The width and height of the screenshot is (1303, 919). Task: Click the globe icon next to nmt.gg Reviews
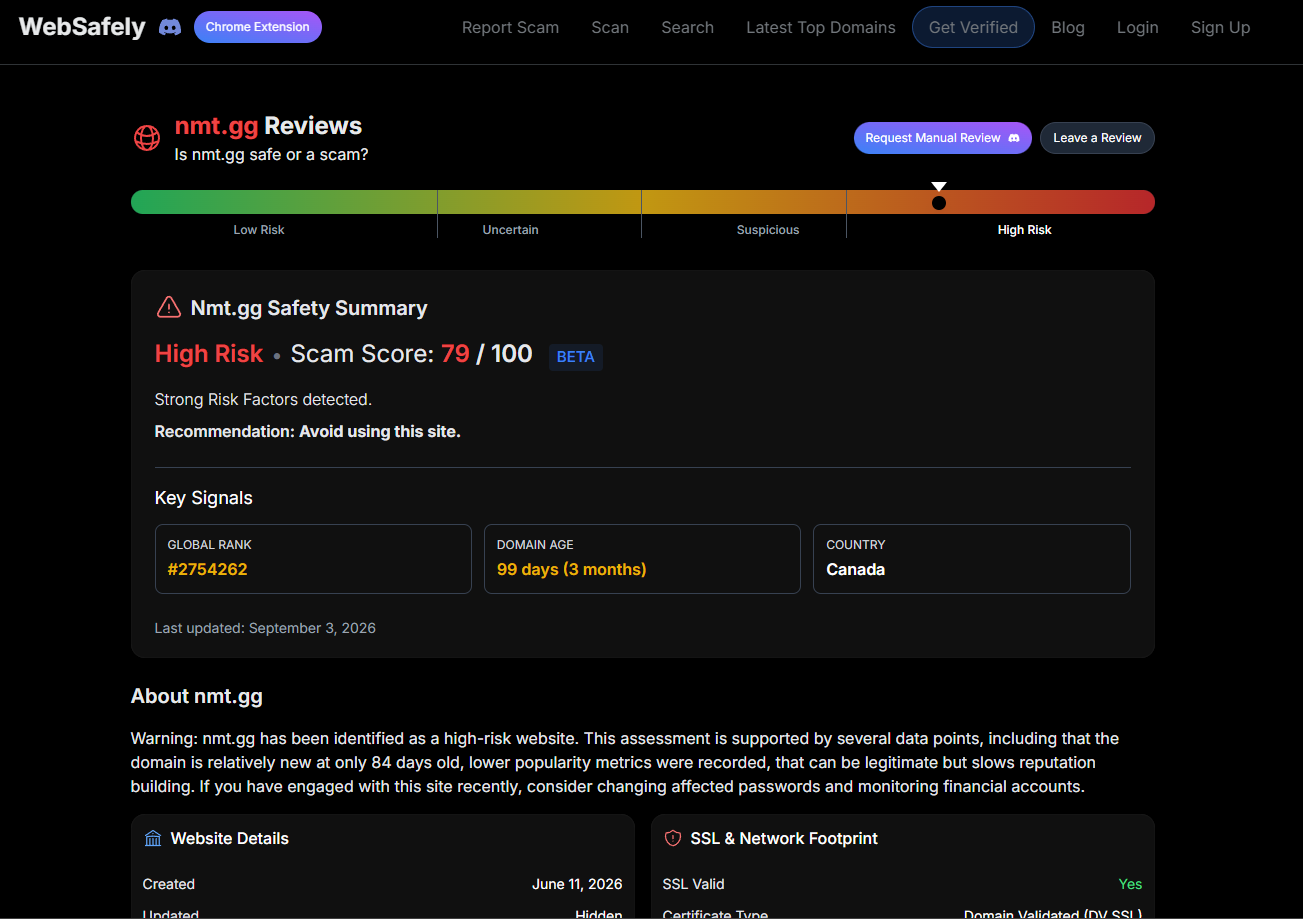point(147,138)
